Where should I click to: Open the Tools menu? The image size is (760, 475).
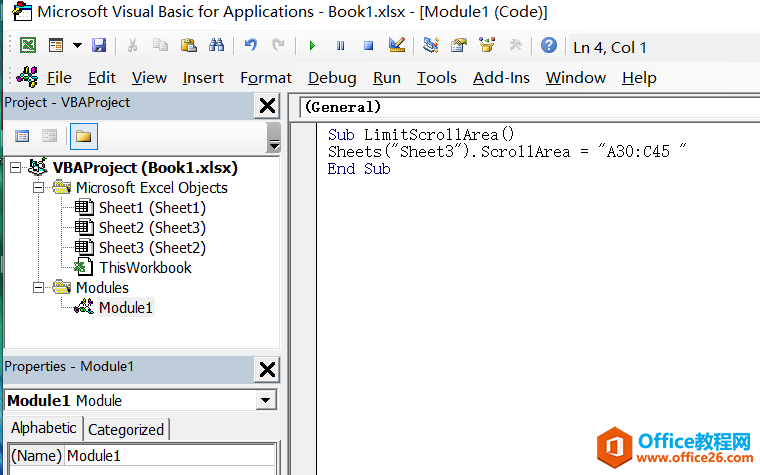click(x=437, y=78)
